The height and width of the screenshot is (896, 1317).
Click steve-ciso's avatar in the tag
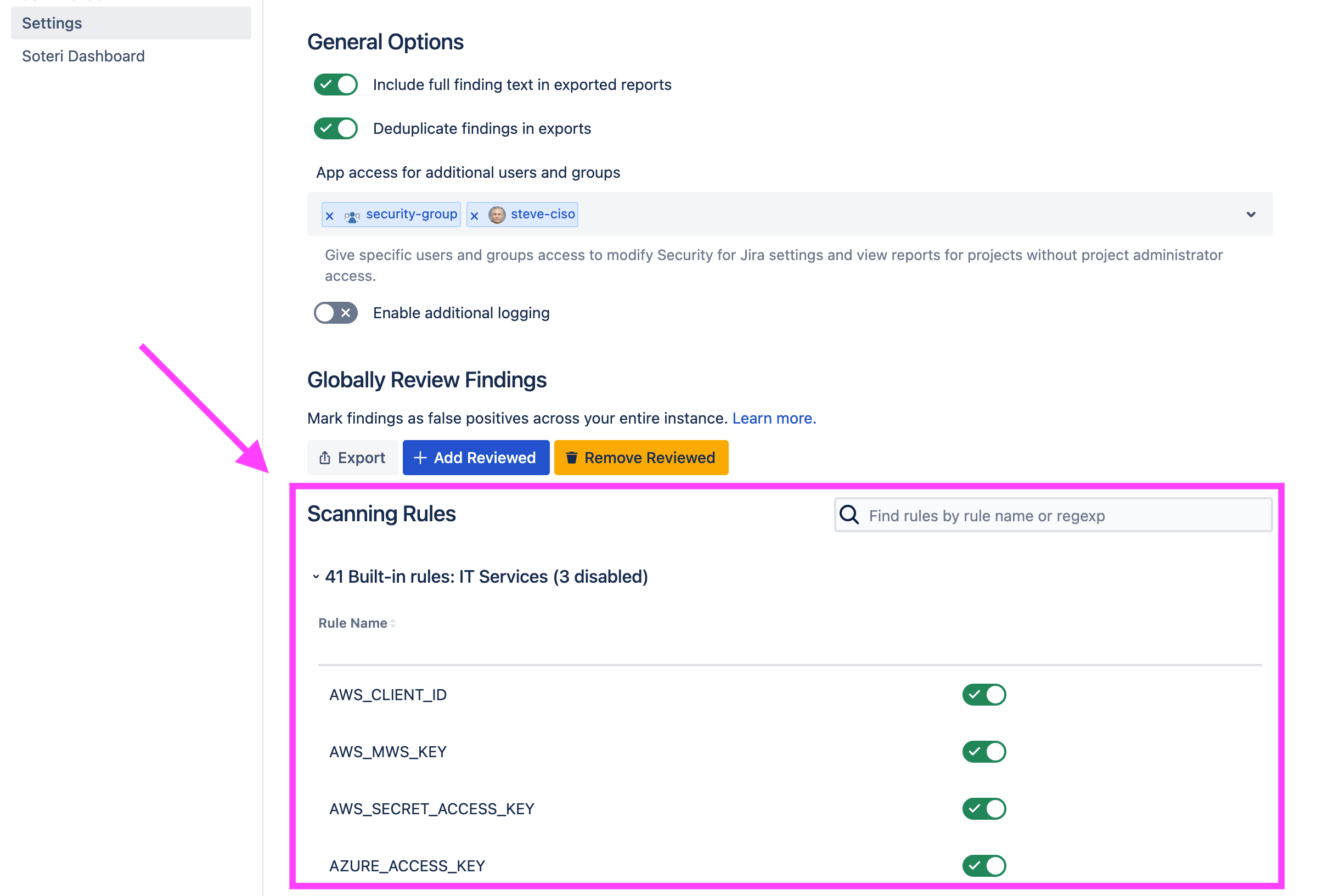tap(497, 215)
